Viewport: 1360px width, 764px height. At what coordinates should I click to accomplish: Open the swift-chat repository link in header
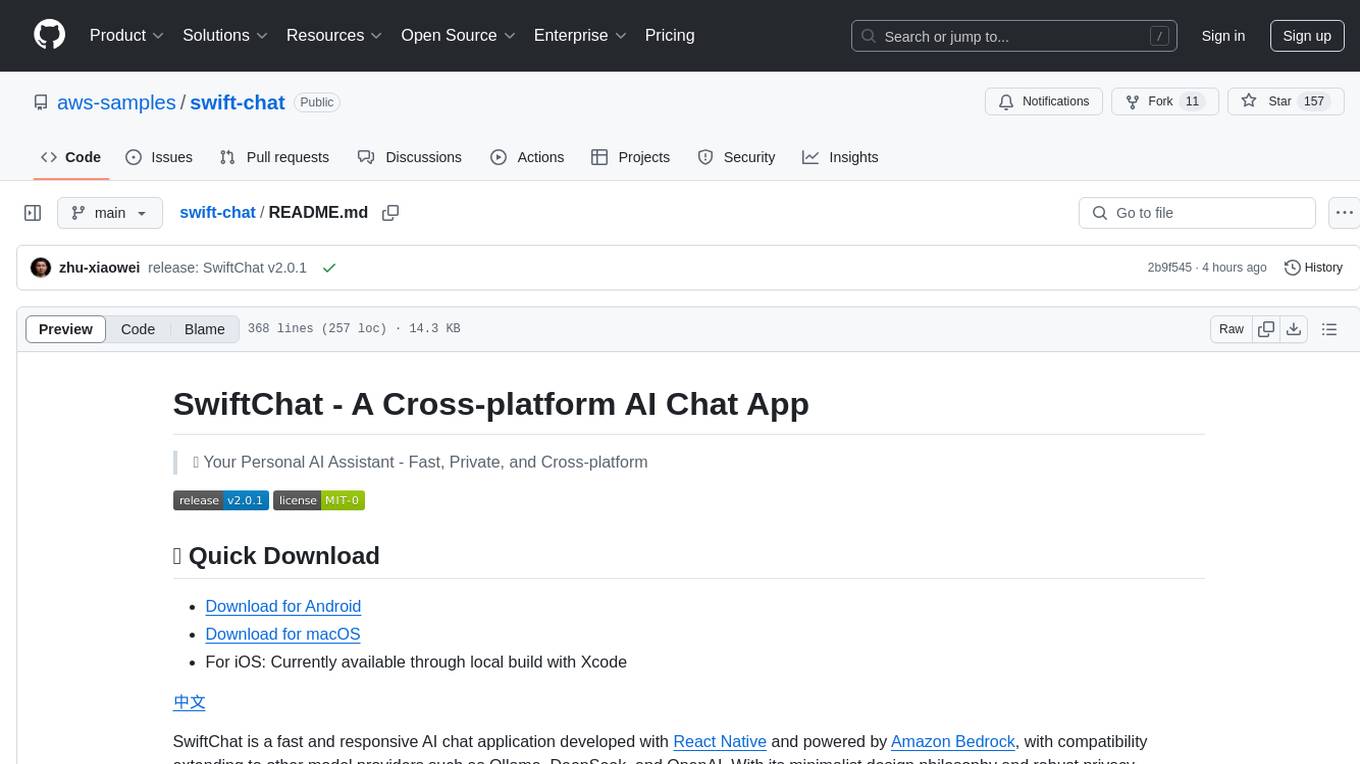click(237, 102)
